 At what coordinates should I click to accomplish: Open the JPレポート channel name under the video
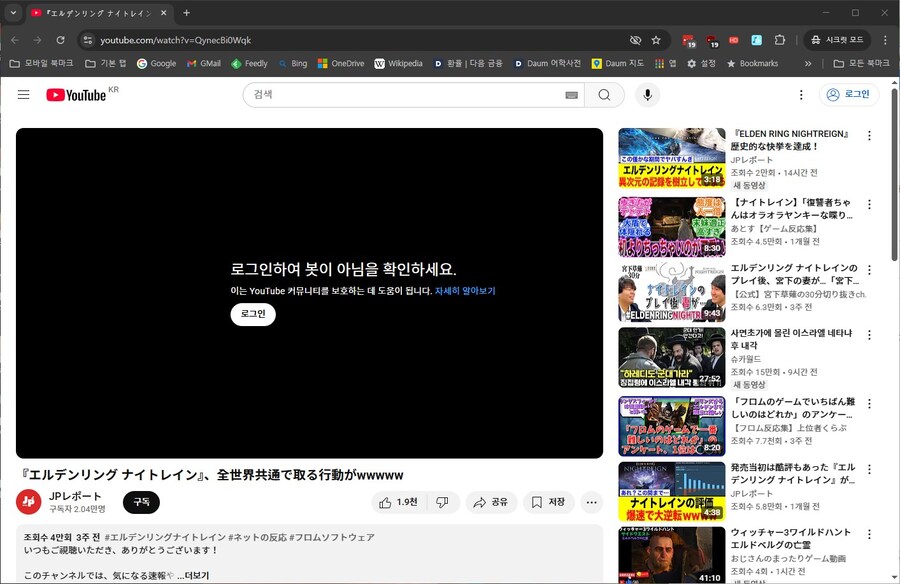75,496
